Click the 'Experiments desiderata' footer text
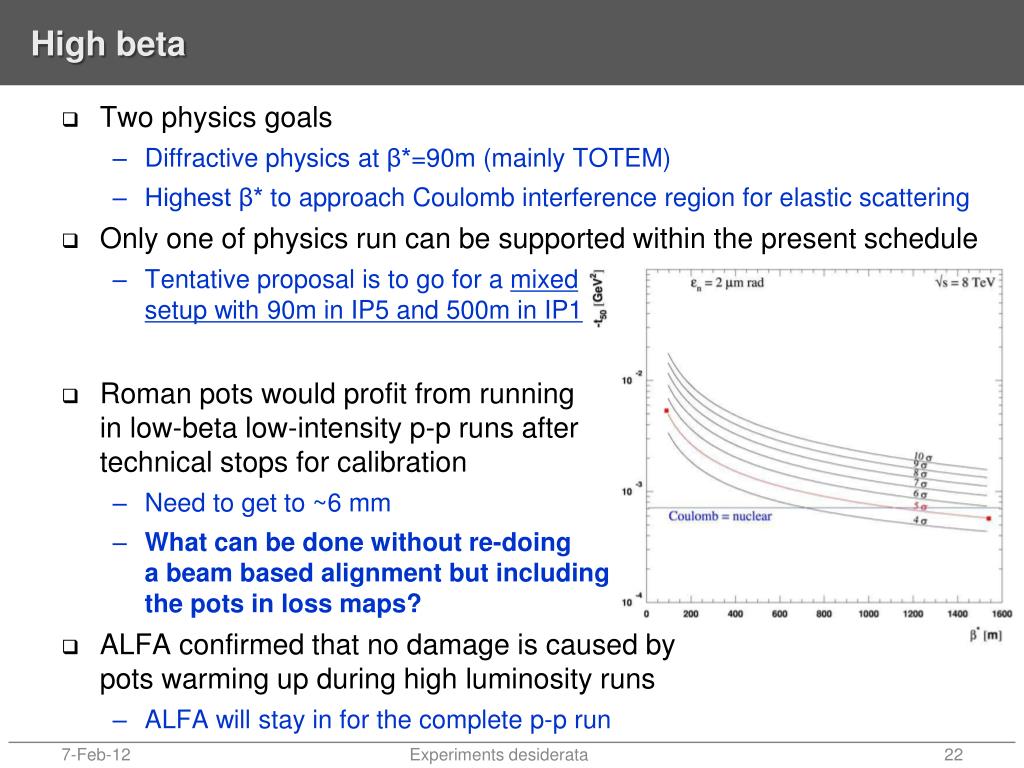The width and height of the screenshot is (1024, 768). (499, 755)
